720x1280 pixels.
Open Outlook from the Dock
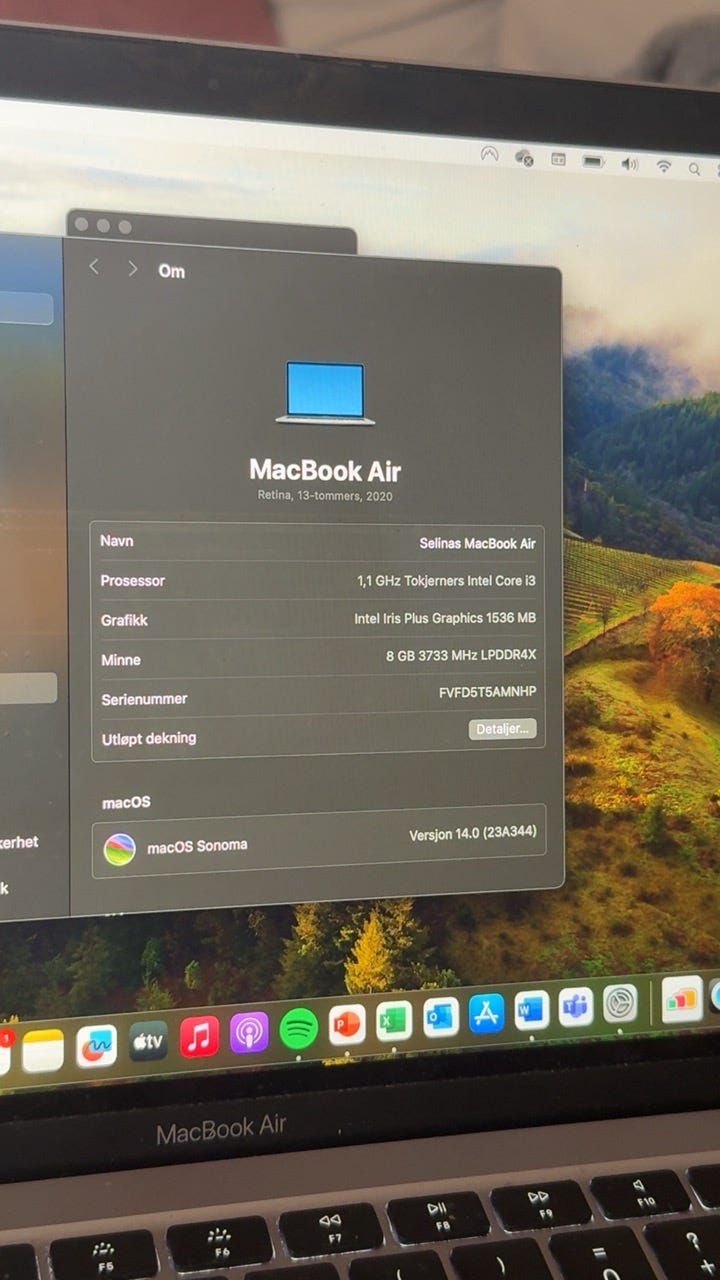[441, 1017]
